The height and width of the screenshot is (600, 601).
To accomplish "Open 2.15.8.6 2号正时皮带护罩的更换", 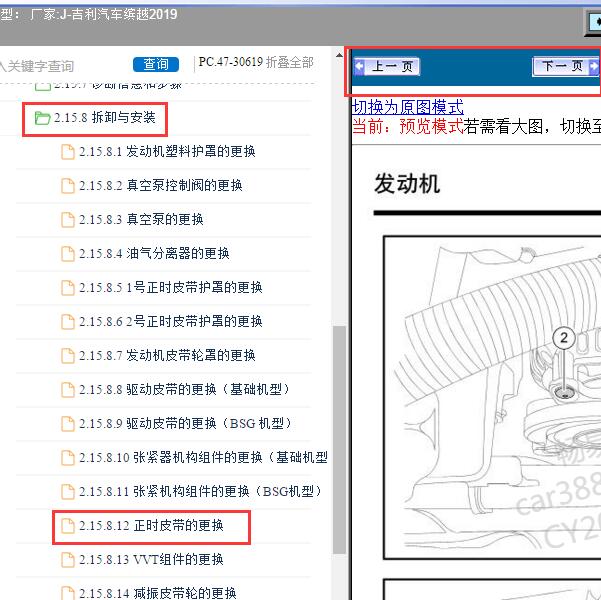I will [x=171, y=322].
